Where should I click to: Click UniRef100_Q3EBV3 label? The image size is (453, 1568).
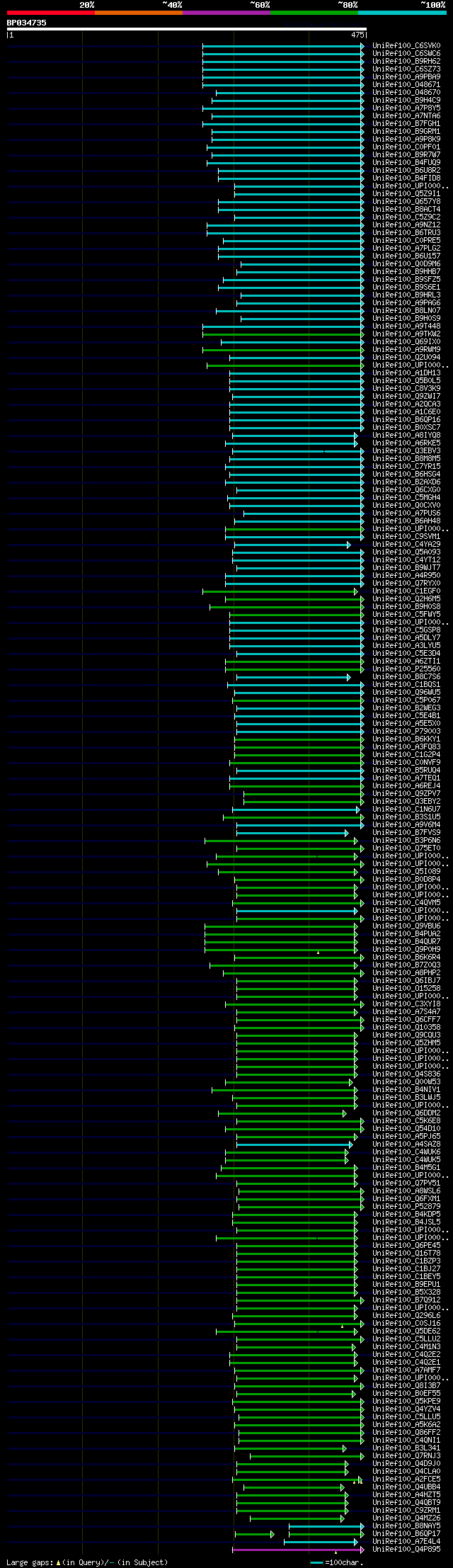(x=406, y=451)
